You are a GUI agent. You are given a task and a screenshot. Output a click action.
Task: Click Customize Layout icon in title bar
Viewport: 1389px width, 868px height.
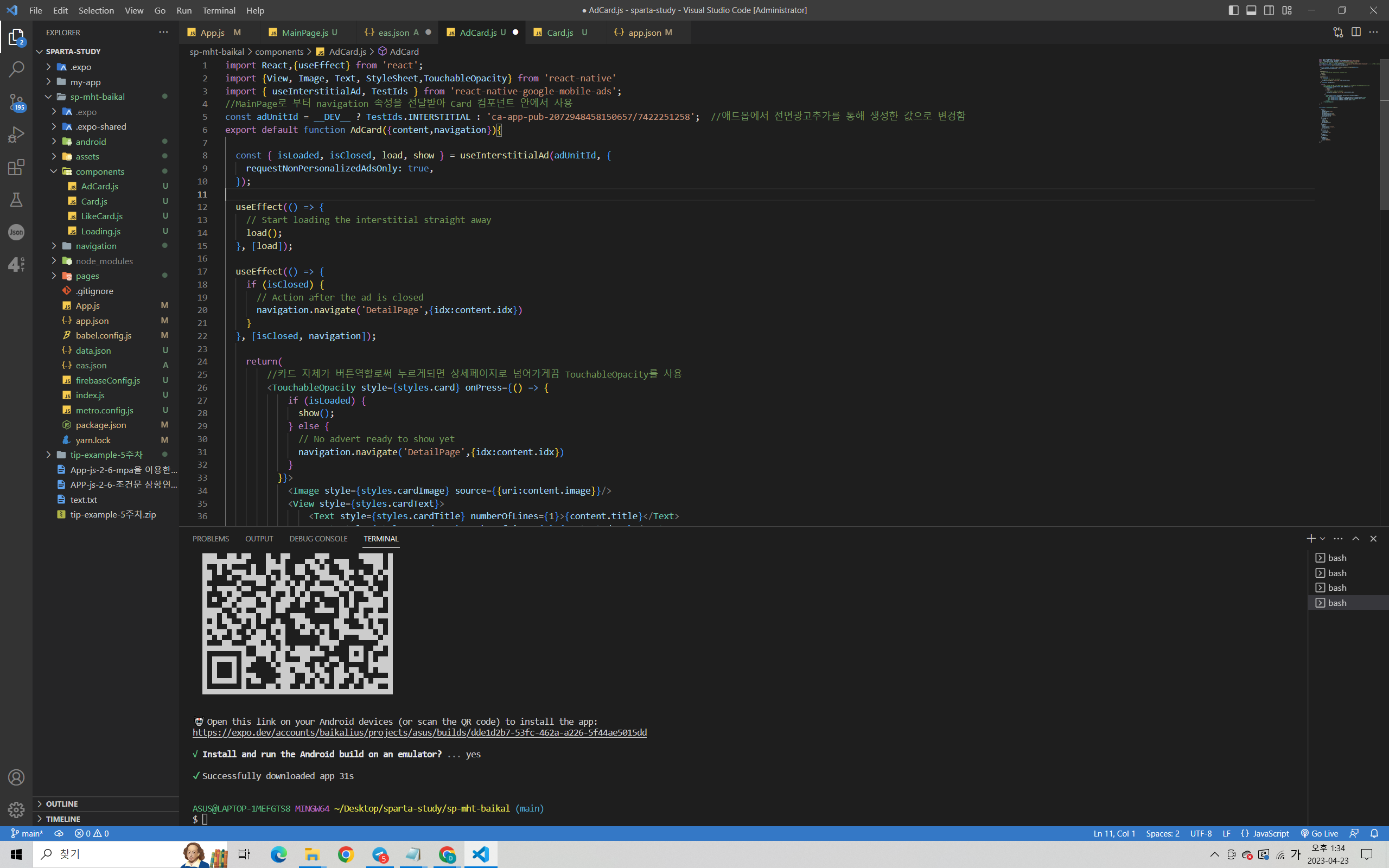[x=1287, y=10]
